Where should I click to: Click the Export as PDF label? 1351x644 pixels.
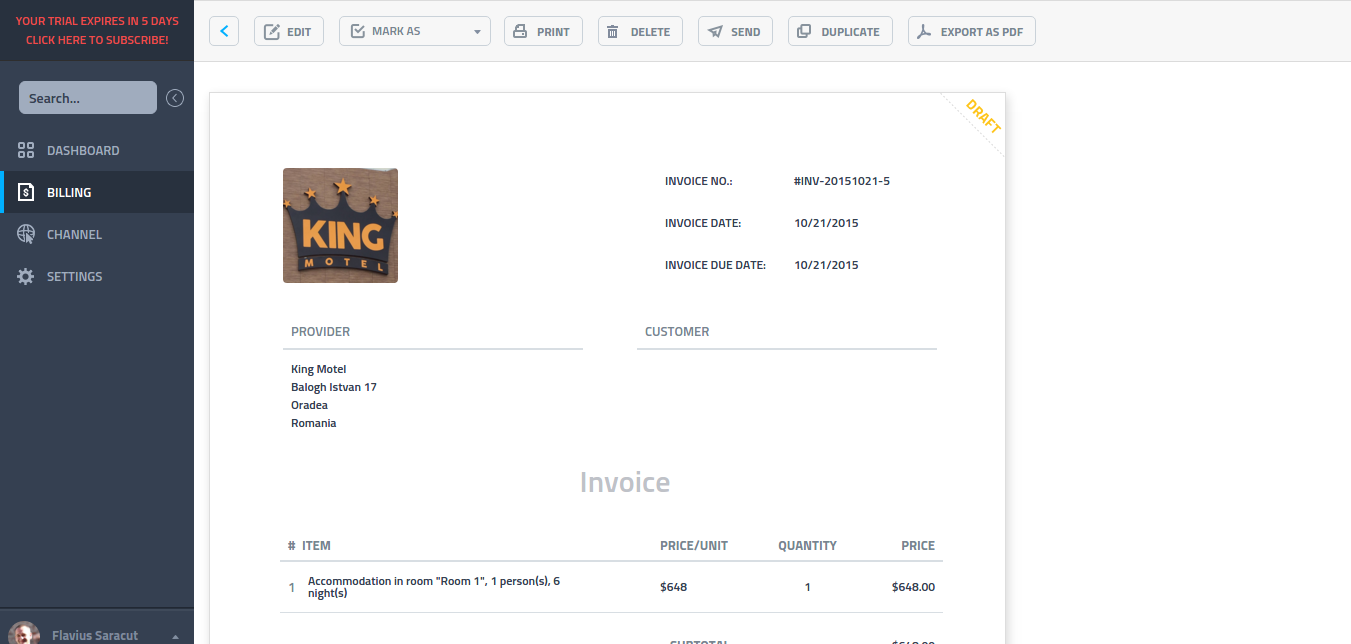[x=981, y=32]
